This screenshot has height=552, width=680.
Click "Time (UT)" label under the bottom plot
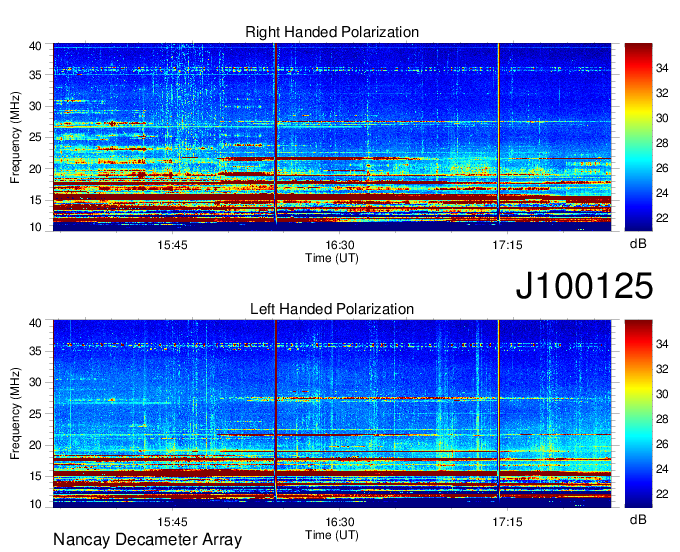(x=332, y=535)
